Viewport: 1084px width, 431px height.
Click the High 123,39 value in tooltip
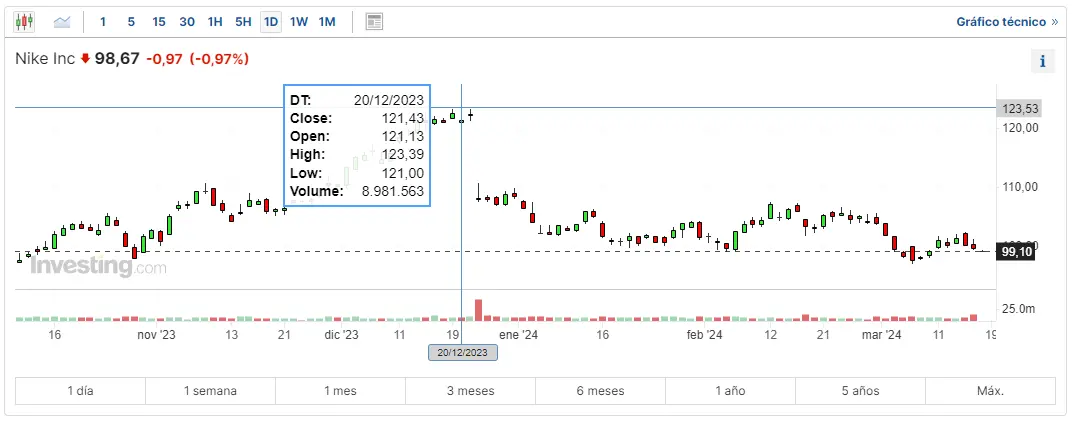point(402,154)
